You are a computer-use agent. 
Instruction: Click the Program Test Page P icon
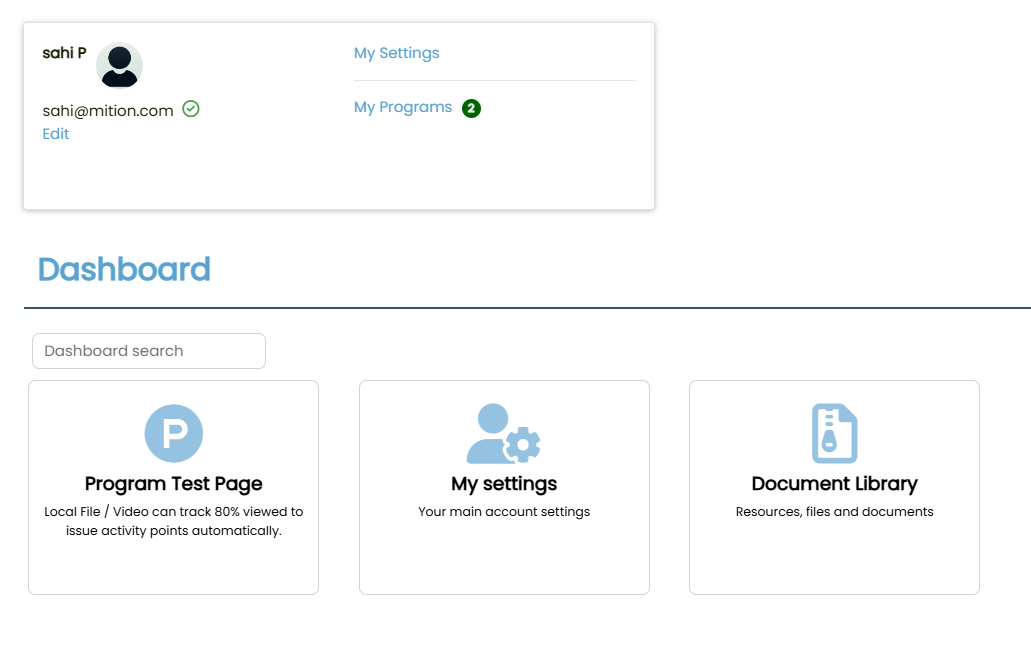174,434
